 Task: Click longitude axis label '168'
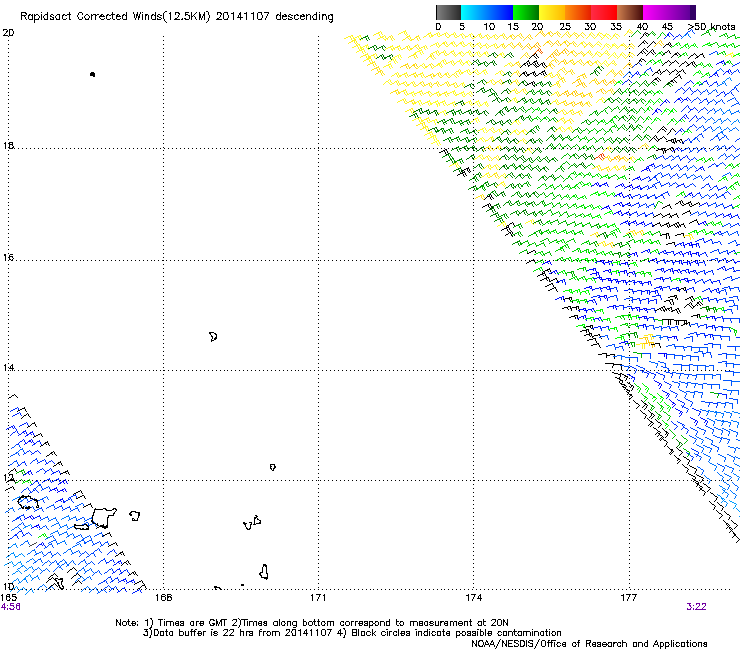tap(163, 598)
